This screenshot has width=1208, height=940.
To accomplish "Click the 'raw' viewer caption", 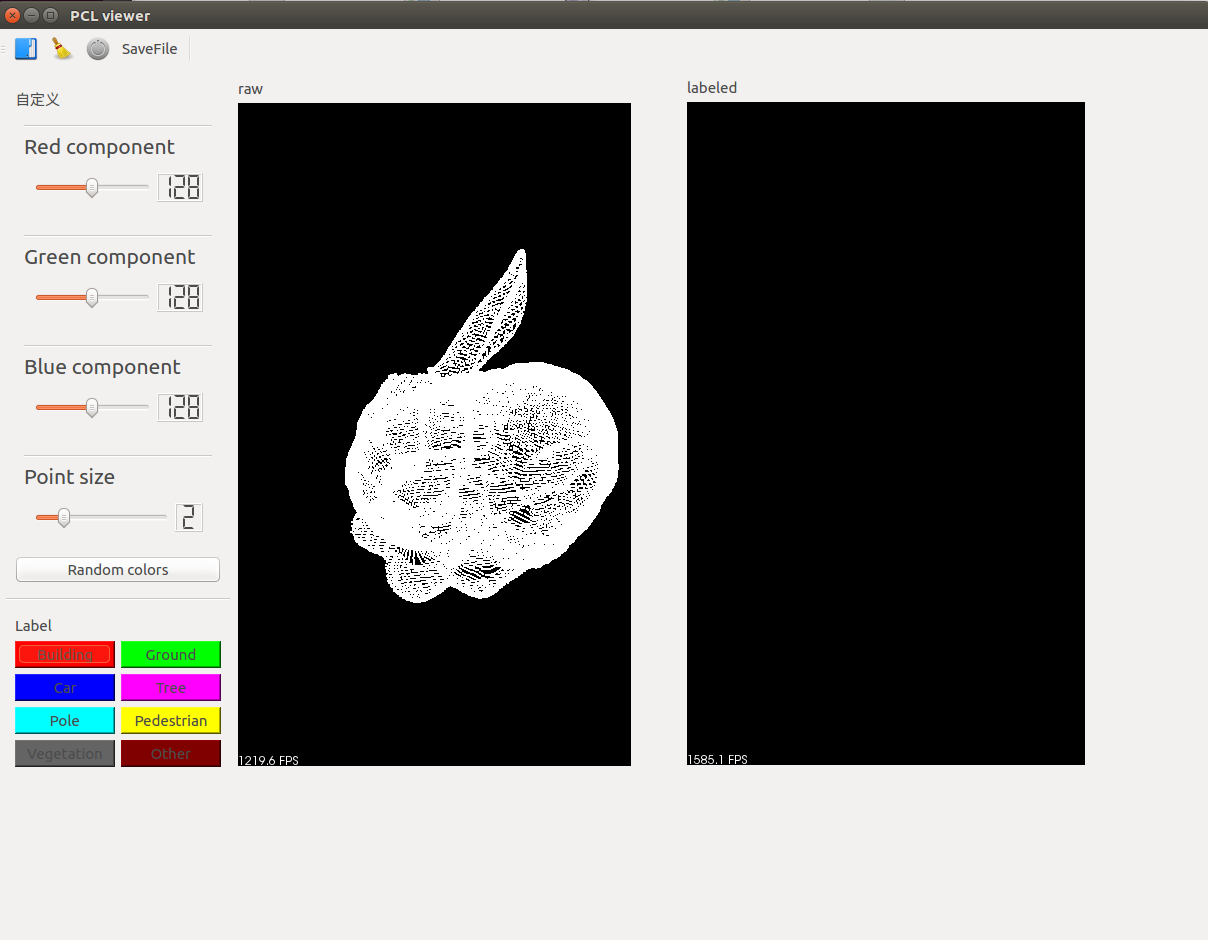I will tap(250, 89).
